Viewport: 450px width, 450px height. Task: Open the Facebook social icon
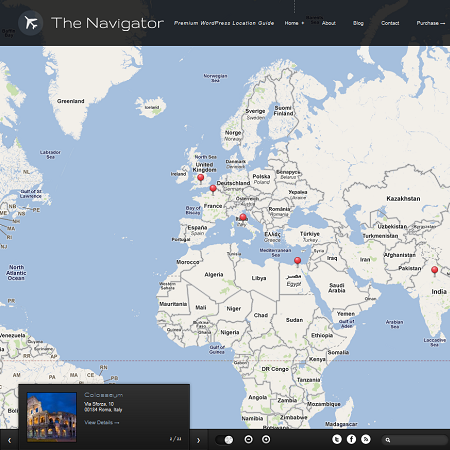point(351,439)
